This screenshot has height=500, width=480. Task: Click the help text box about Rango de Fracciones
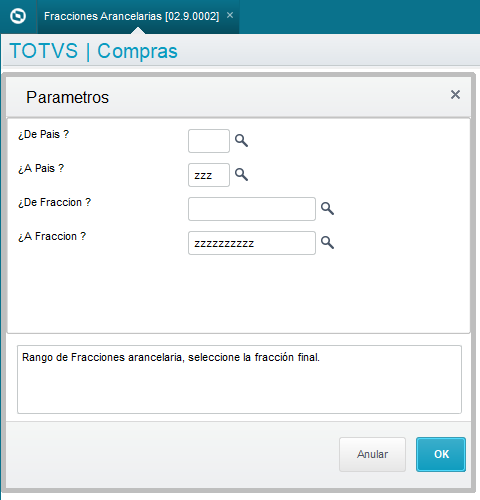[x=239, y=379]
